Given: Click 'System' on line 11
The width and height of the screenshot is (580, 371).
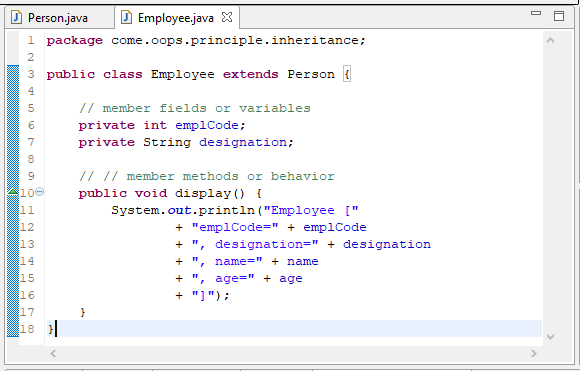Looking at the screenshot, I should (135, 210).
